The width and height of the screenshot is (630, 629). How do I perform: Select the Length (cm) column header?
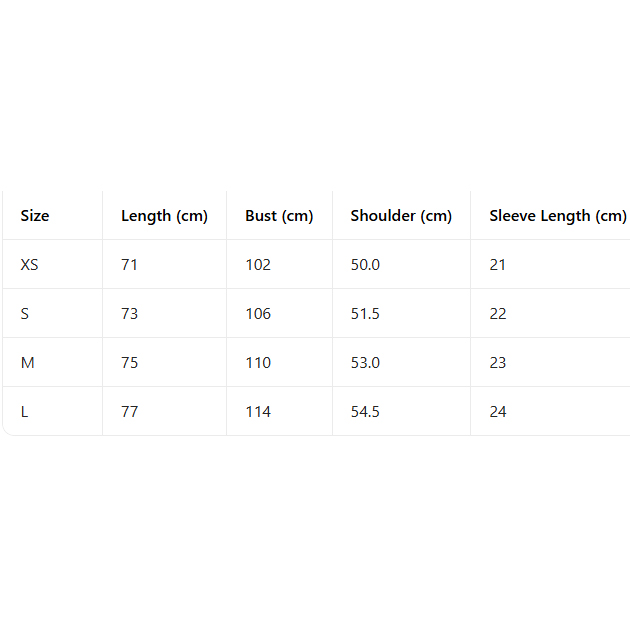coord(164,216)
